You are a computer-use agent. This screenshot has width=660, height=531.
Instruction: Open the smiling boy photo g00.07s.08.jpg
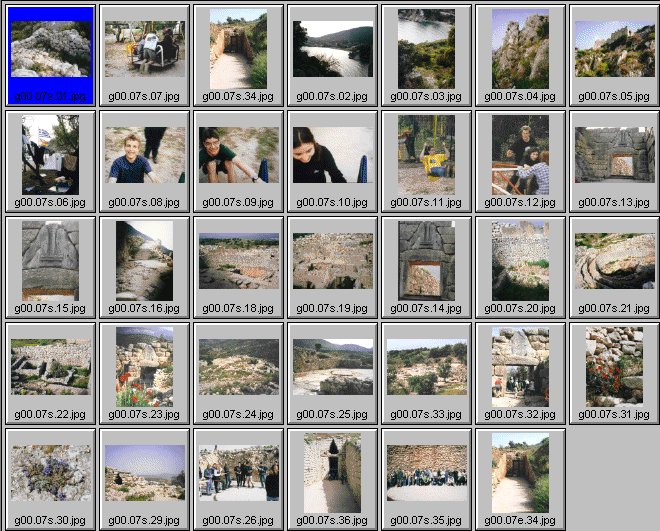click(x=144, y=155)
